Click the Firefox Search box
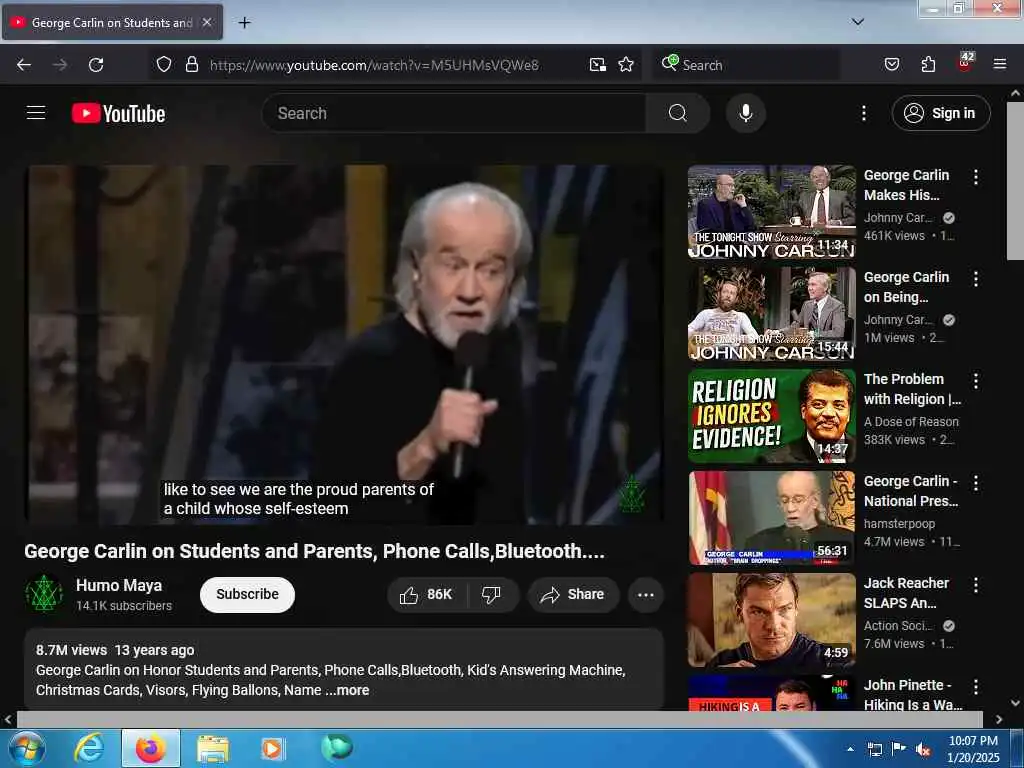 pos(746,65)
